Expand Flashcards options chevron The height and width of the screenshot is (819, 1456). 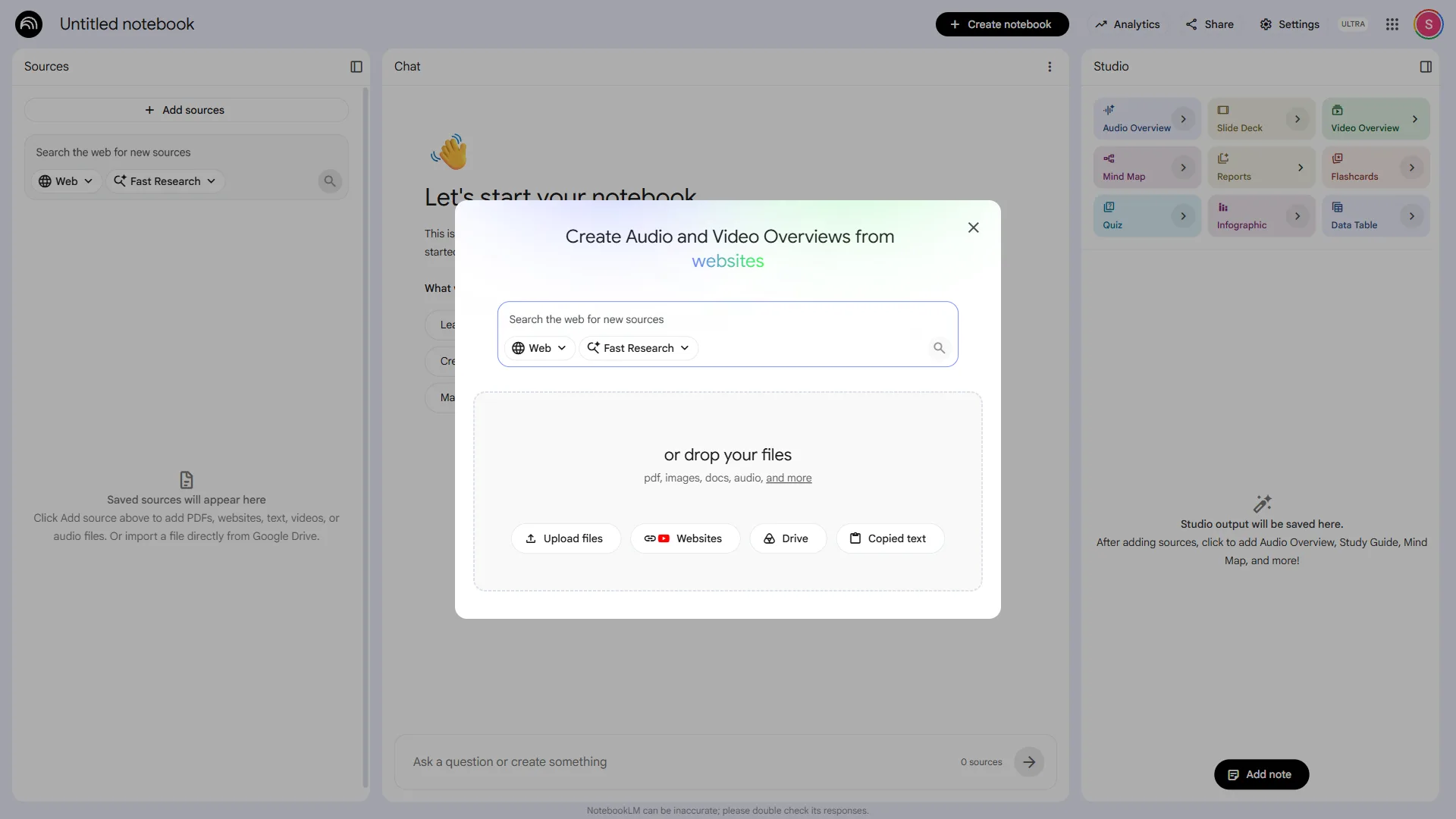point(1411,168)
